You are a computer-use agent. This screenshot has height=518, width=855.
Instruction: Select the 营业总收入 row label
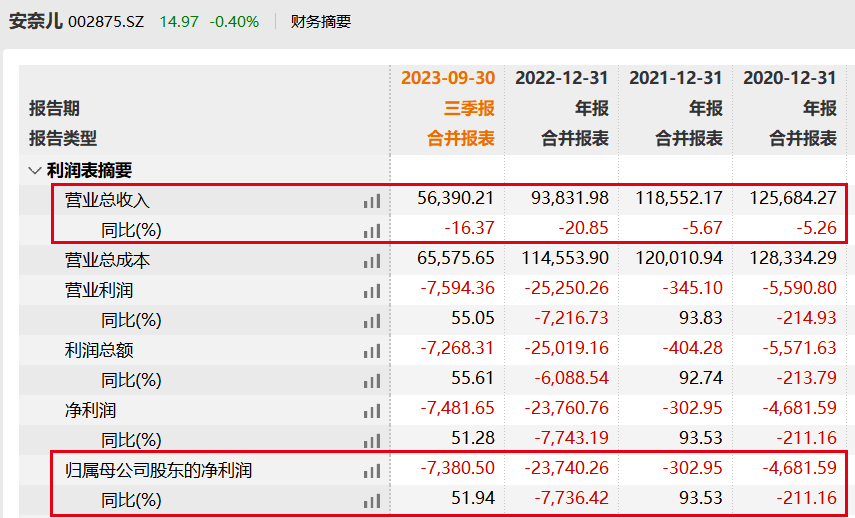pos(107,200)
